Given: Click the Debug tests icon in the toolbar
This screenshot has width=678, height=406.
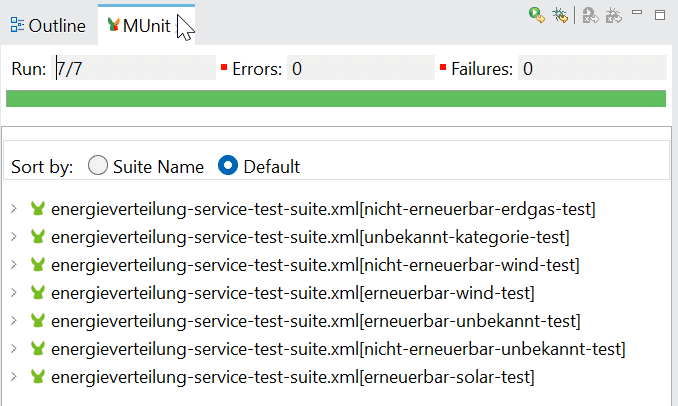Looking at the screenshot, I should [x=560, y=15].
